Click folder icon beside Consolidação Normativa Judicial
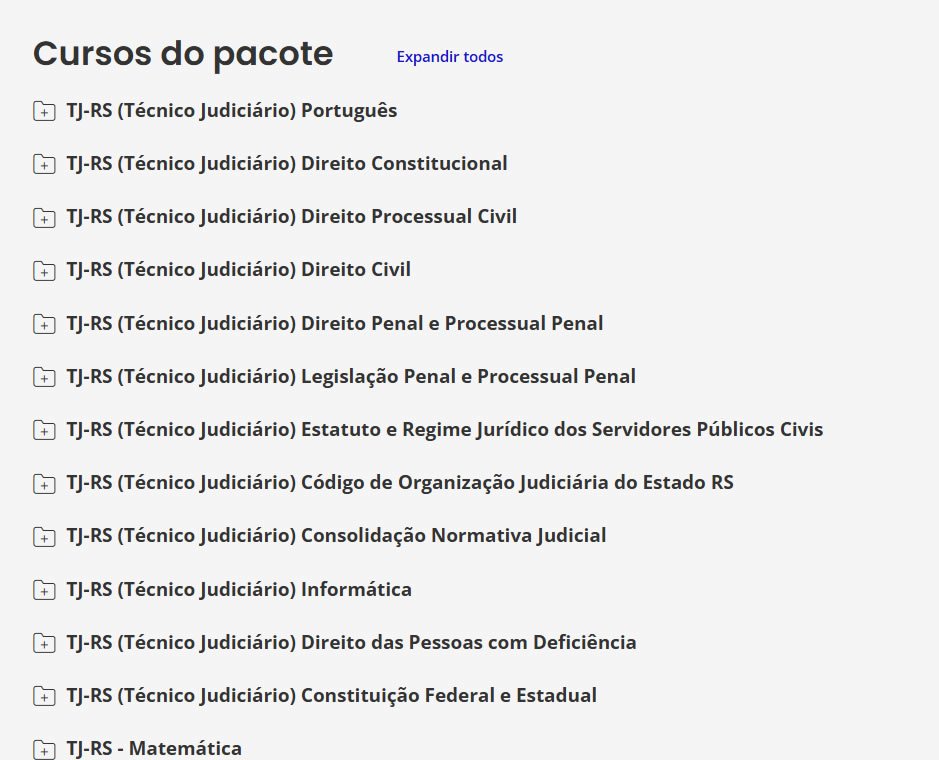 (44, 537)
